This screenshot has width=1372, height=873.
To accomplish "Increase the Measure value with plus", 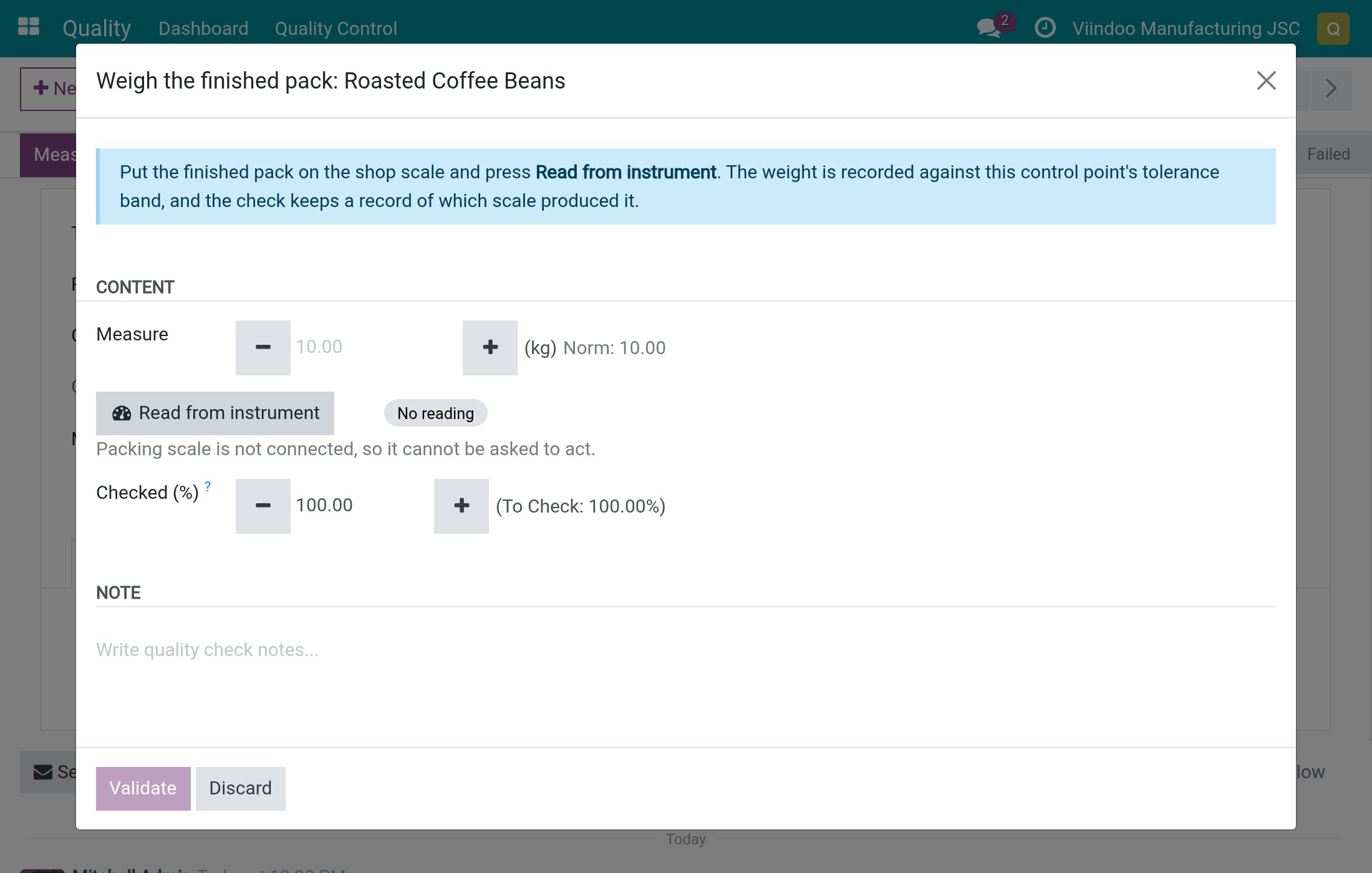I will [x=490, y=347].
